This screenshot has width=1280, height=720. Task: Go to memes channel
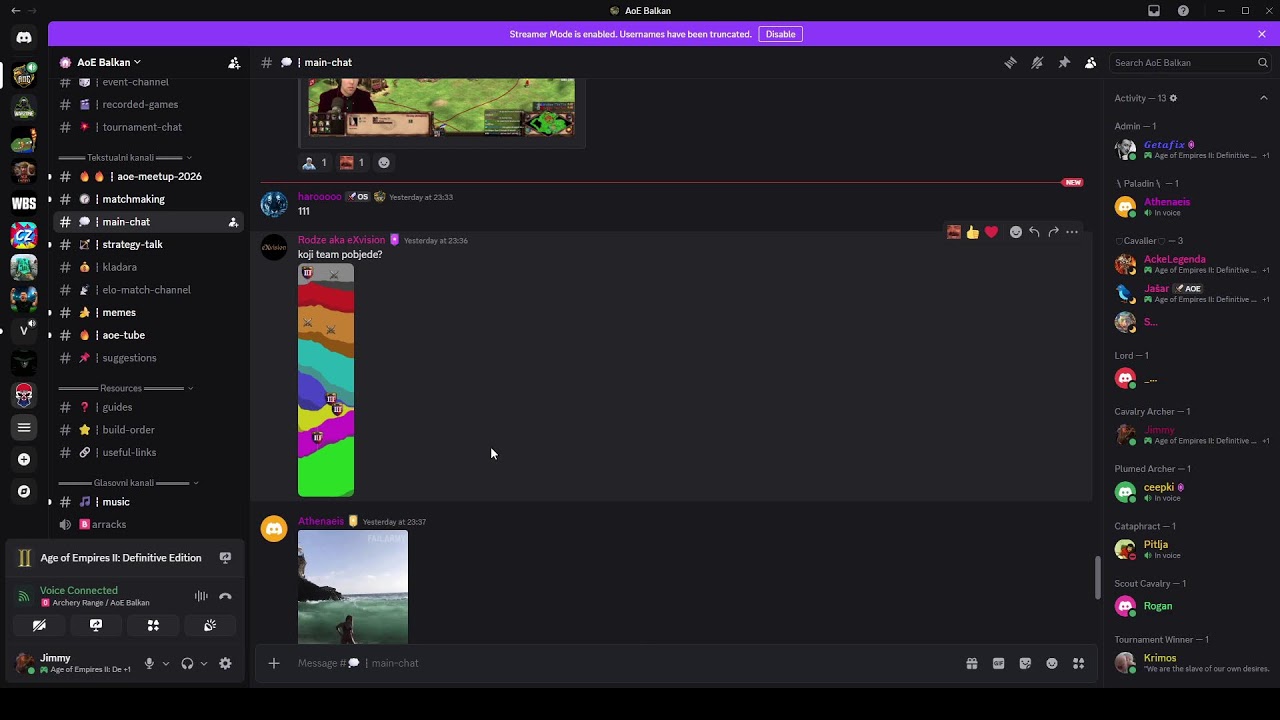pos(148,312)
